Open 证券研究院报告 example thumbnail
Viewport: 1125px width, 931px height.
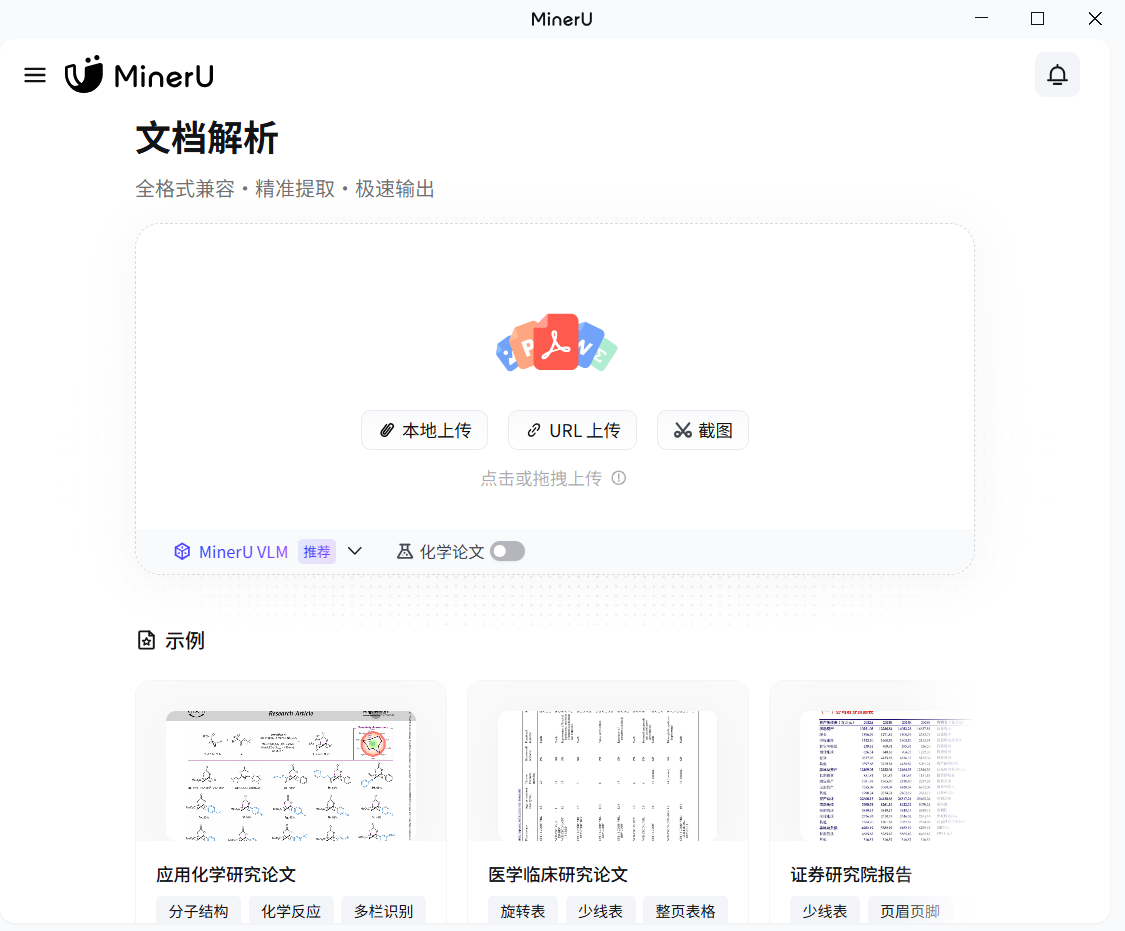pyautogui.click(x=887, y=775)
